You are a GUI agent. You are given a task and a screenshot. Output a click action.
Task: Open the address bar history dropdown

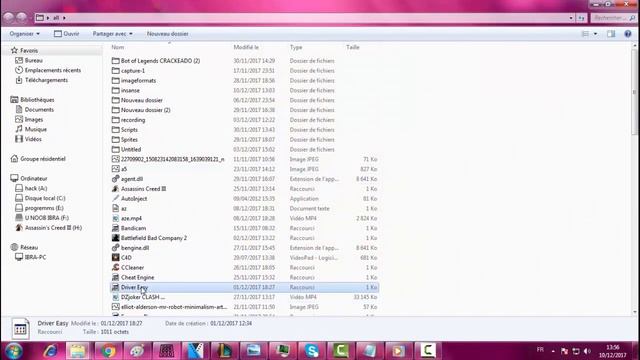(x=571, y=18)
